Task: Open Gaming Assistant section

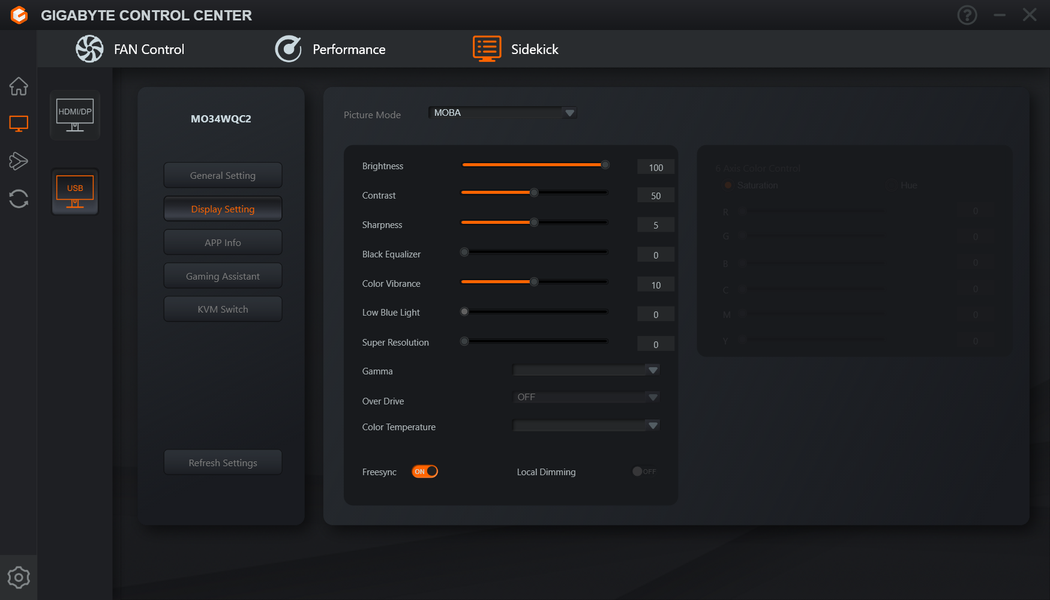Action: coord(222,276)
